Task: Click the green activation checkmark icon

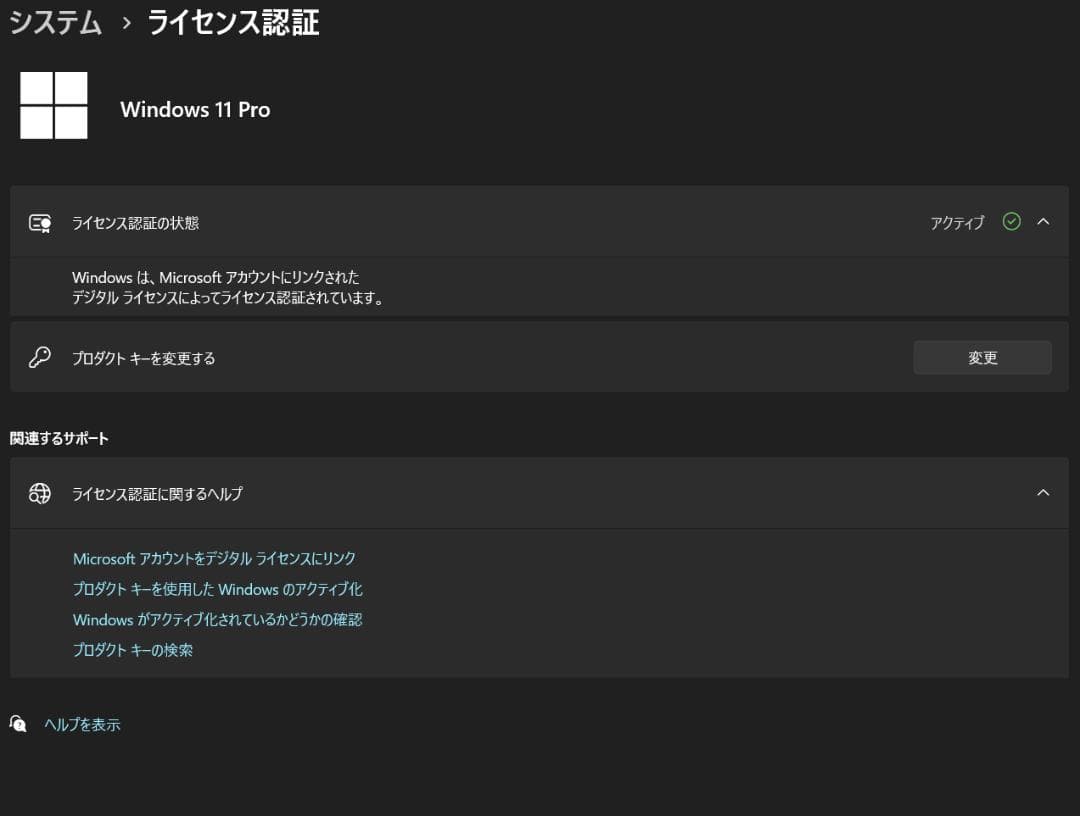Action: click(x=1011, y=222)
